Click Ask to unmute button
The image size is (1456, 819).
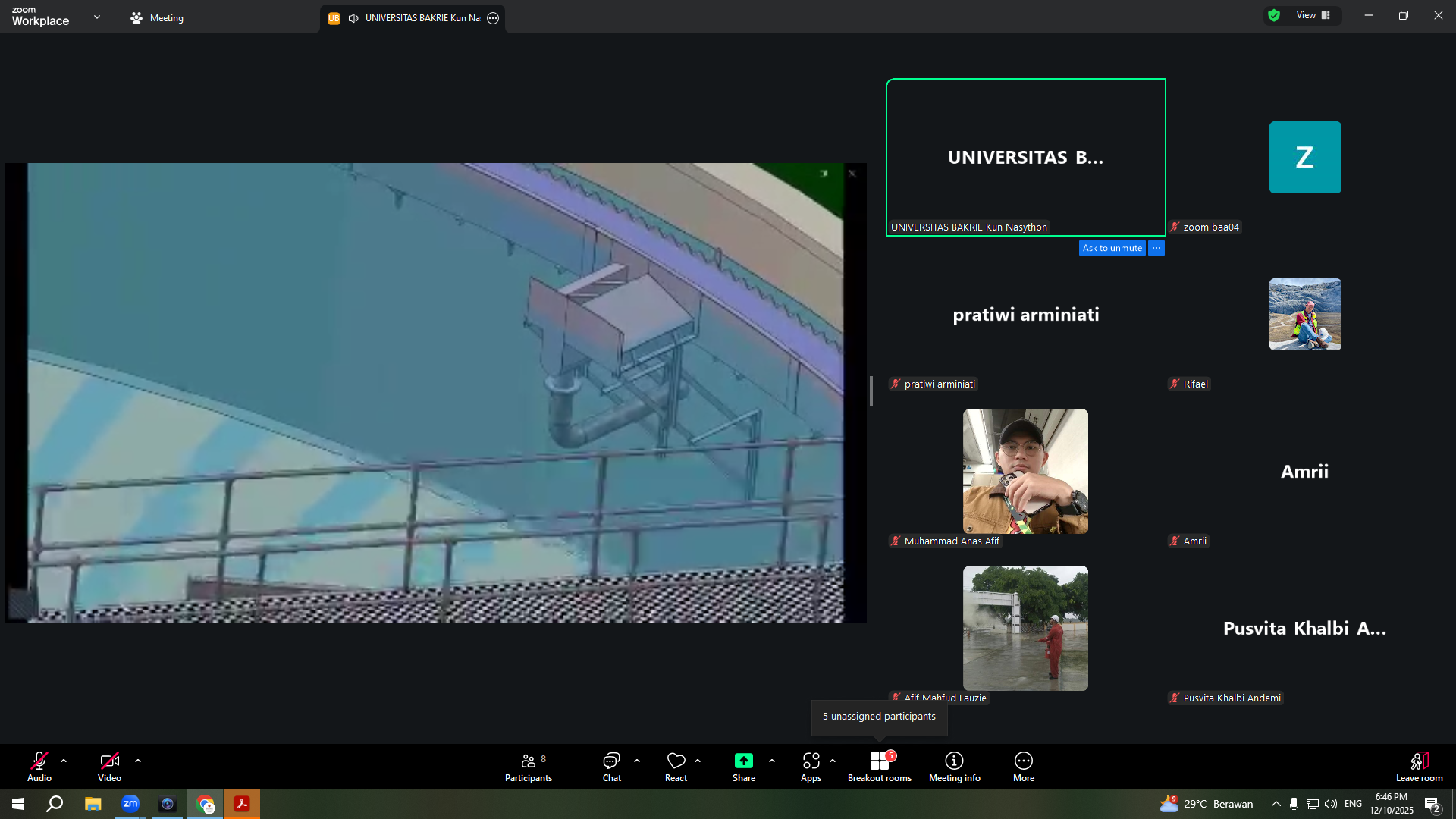point(1112,248)
